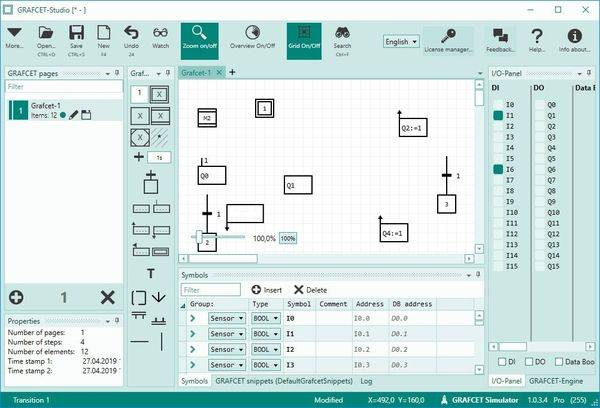This screenshot has height=408, width=600.
Task: Select the hatched comment tool with asterisk
Action: coord(160,137)
